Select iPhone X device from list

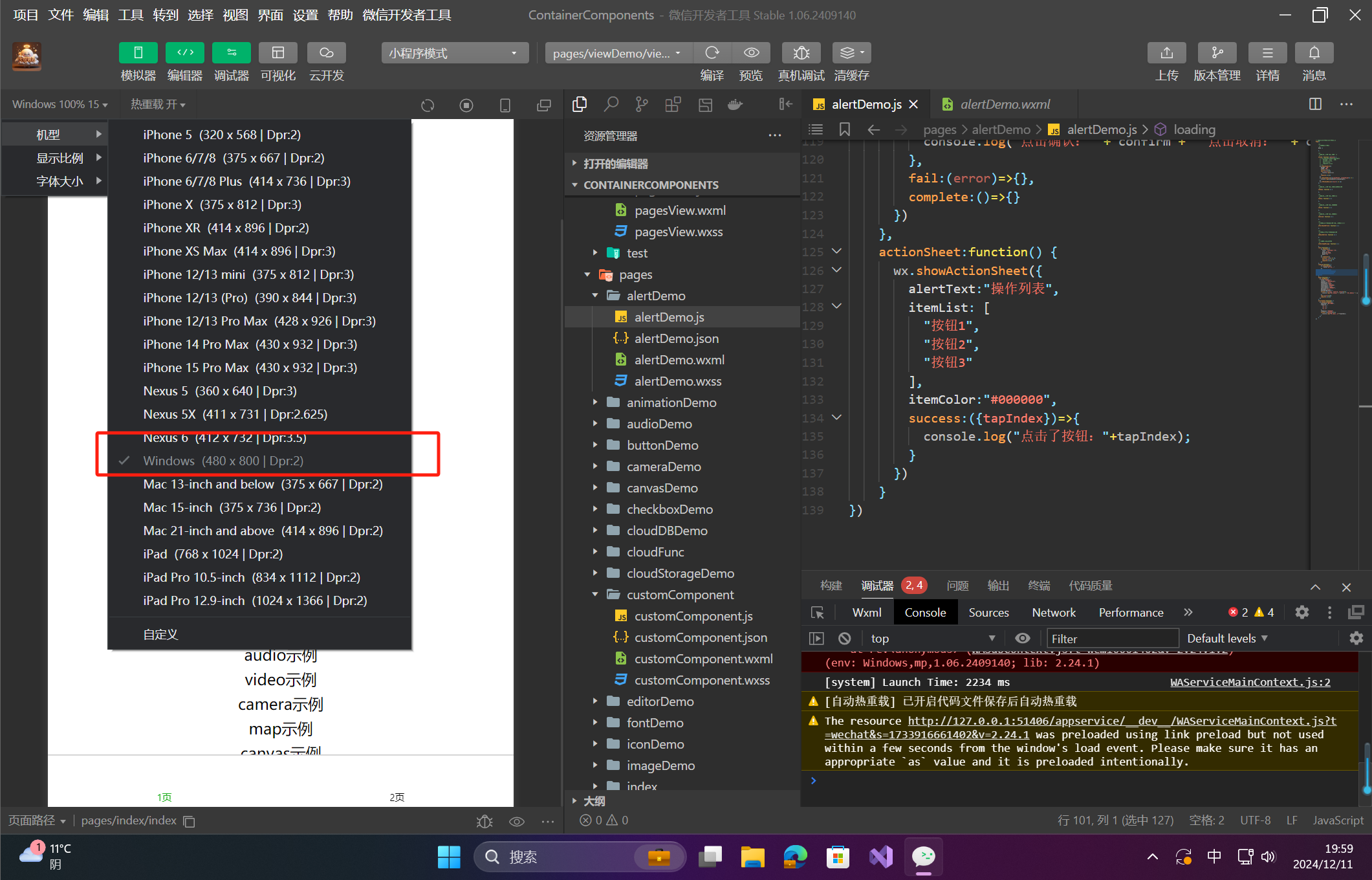(x=222, y=204)
